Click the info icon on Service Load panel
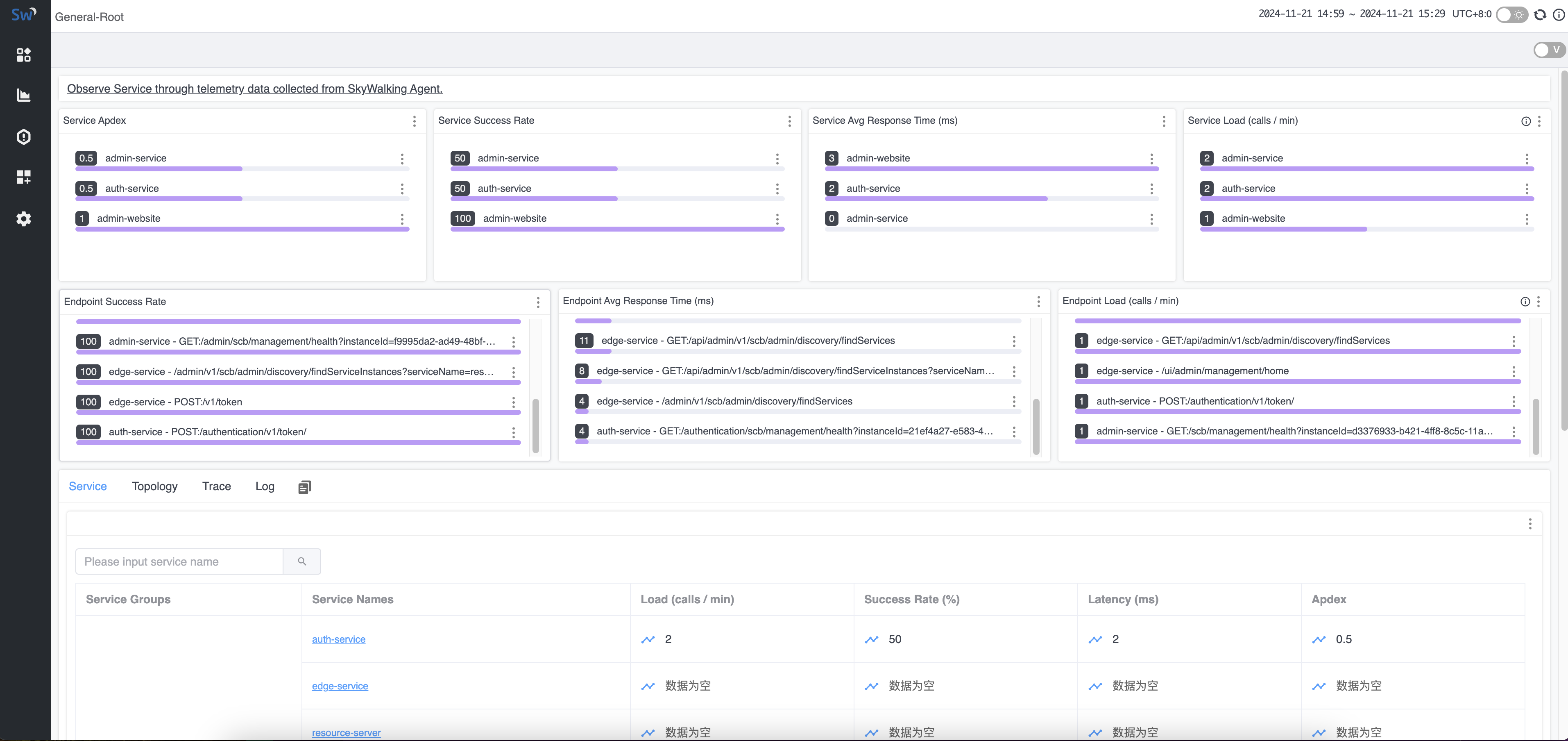Screen dimensions: 1568x741 (x=1525, y=121)
